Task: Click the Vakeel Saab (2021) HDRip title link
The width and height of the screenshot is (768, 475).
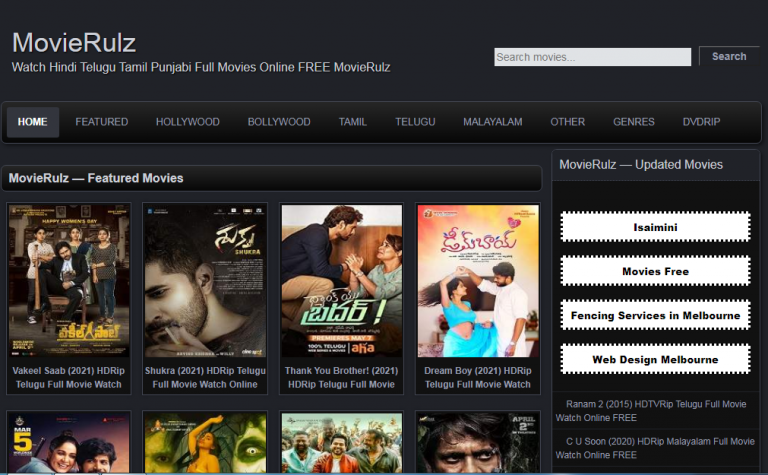Action: (x=69, y=378)
